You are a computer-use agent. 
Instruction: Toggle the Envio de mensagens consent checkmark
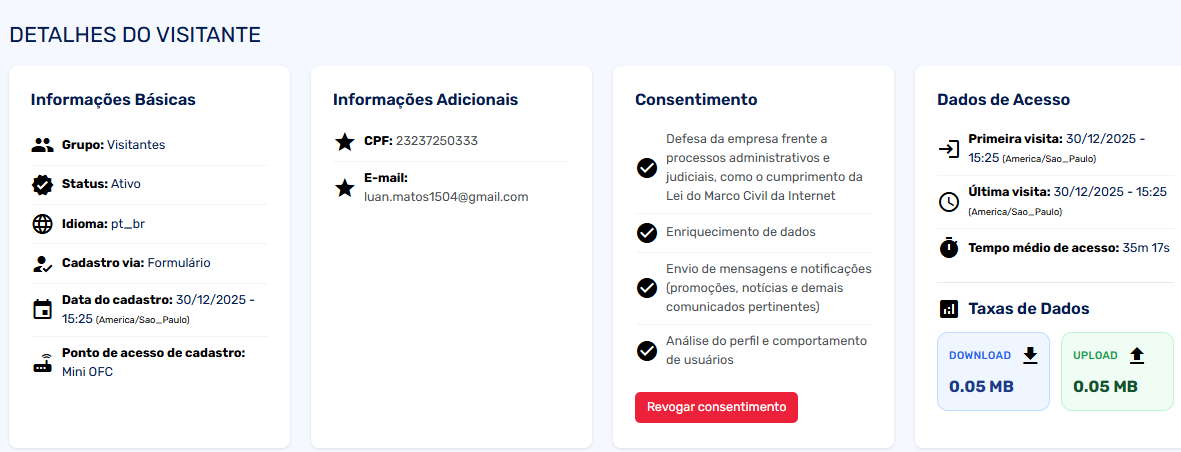coord(646,287)
